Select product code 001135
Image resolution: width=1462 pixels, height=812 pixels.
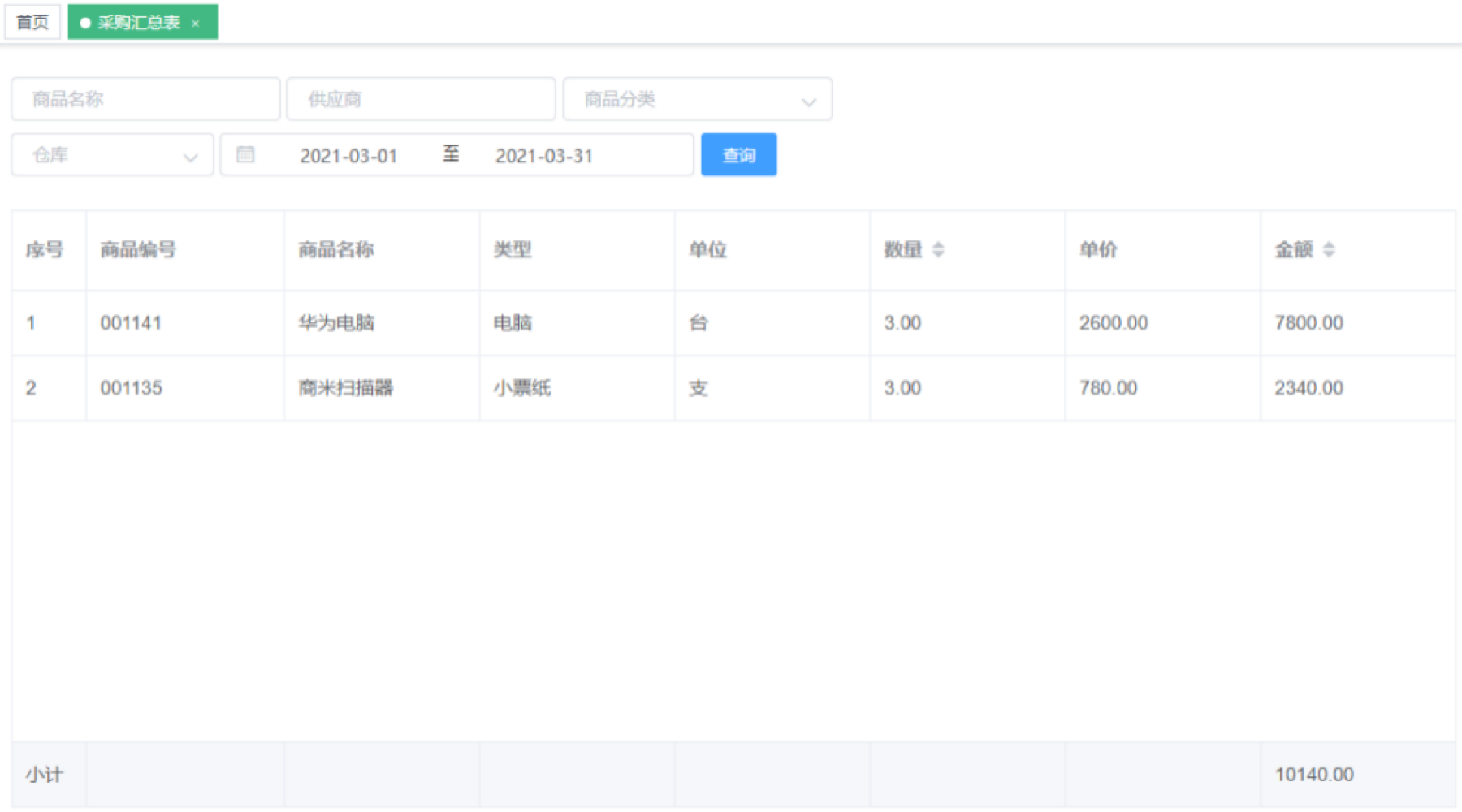(131, 388)
